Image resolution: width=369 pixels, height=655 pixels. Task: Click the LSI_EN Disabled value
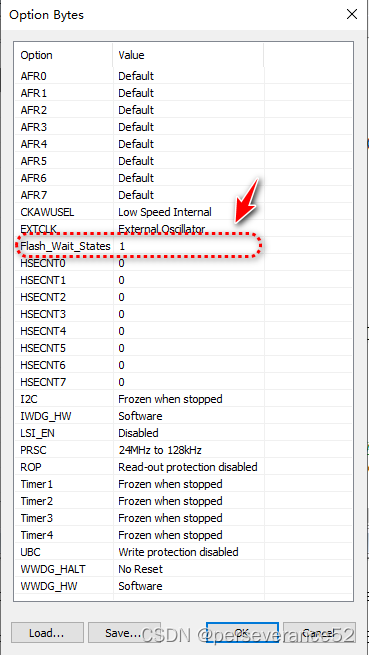click(x=138, y=433)
